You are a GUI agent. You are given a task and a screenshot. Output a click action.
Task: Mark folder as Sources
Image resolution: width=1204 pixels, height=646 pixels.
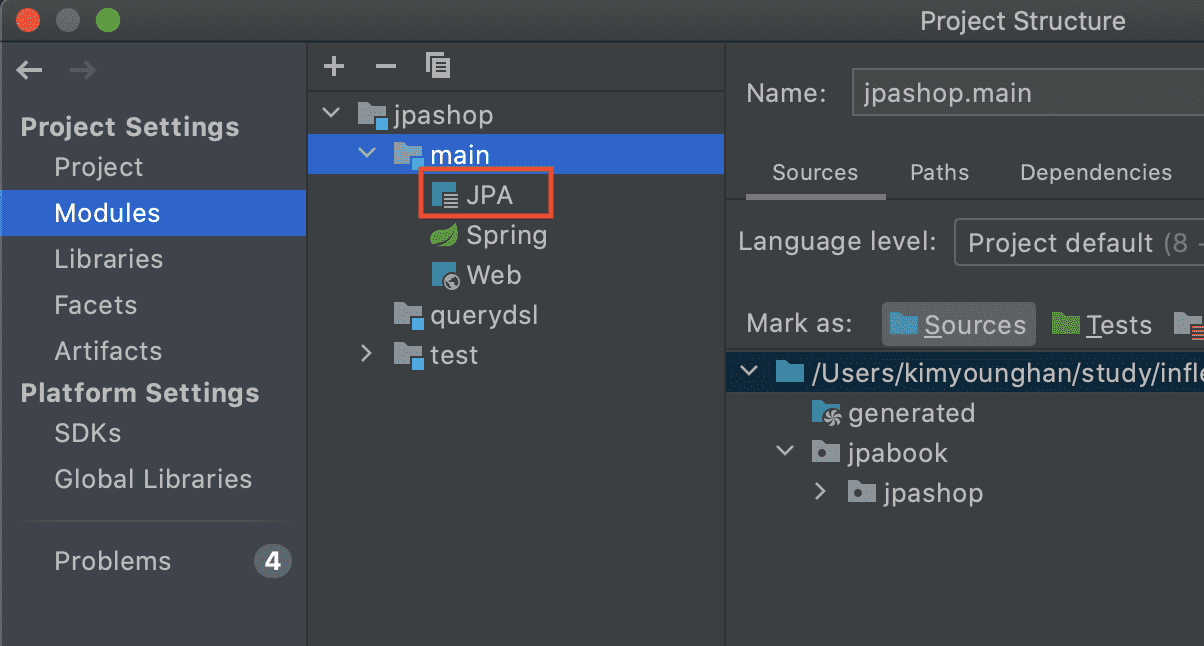tap(959, 324)
